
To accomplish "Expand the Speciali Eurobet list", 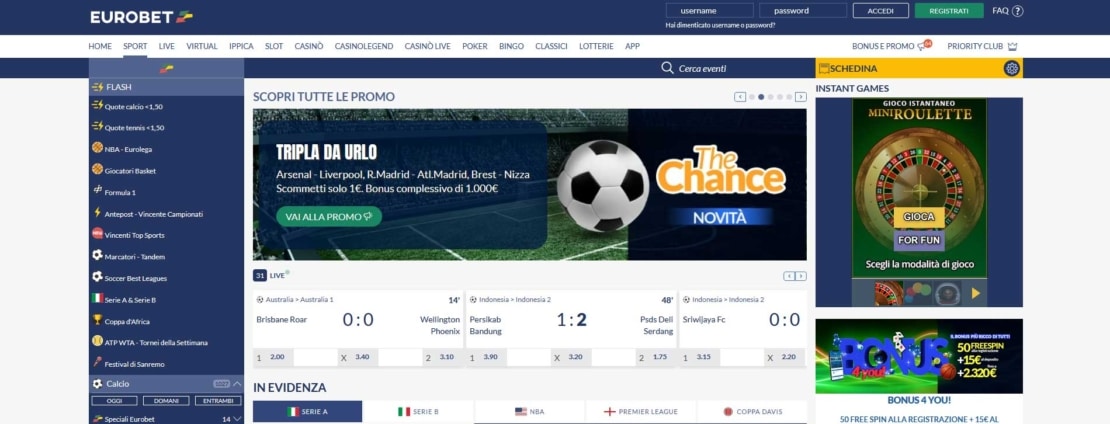I will pyautogui.click(x=237, y=419).
